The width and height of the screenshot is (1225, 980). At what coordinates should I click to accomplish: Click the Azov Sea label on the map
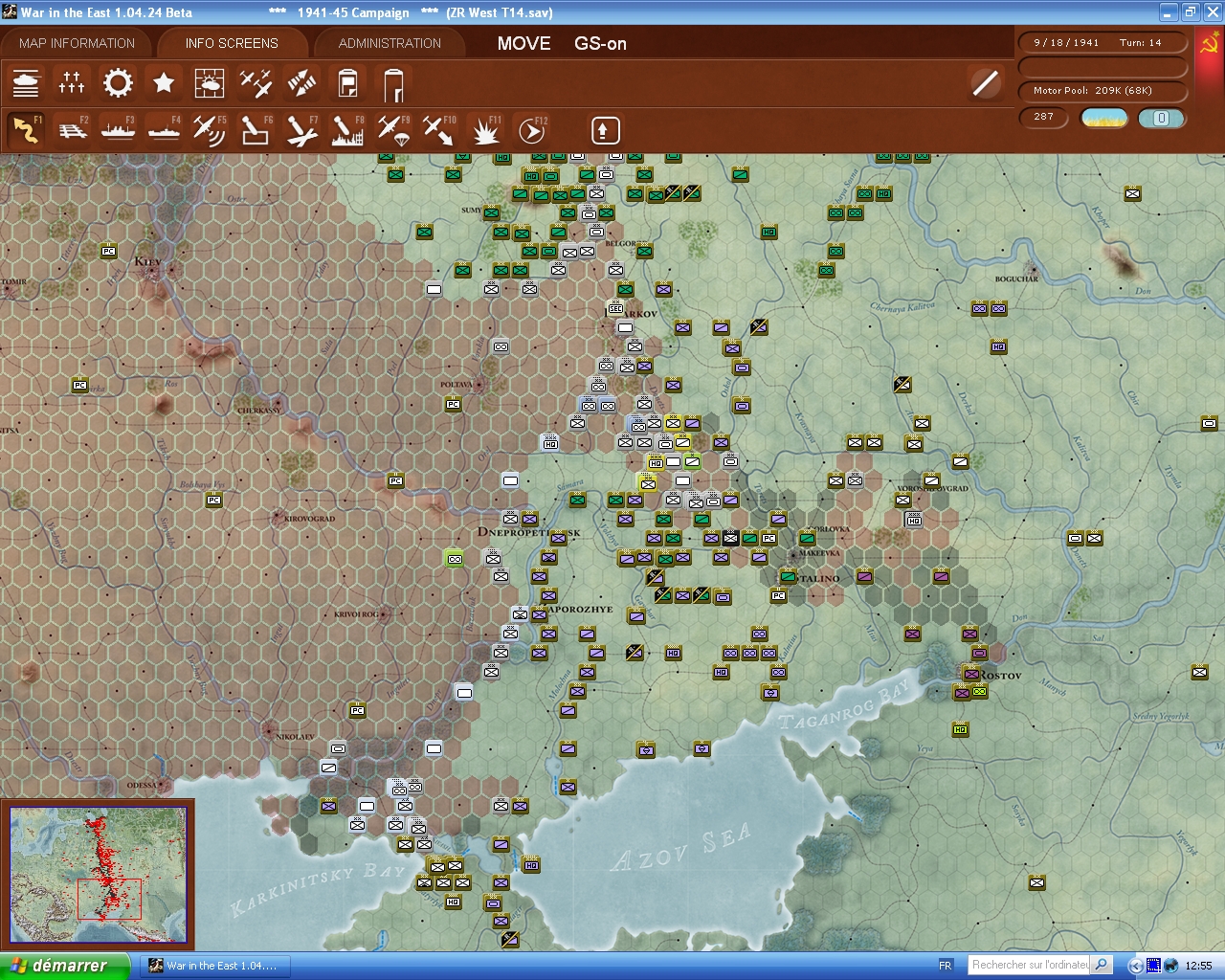(680, 848)
